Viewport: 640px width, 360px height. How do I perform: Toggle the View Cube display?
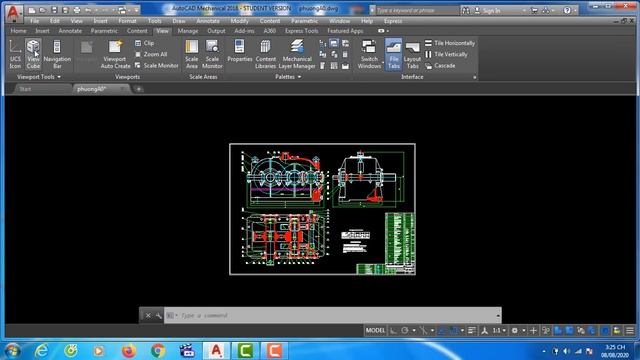pyautogui.click(x=33, y=54)
